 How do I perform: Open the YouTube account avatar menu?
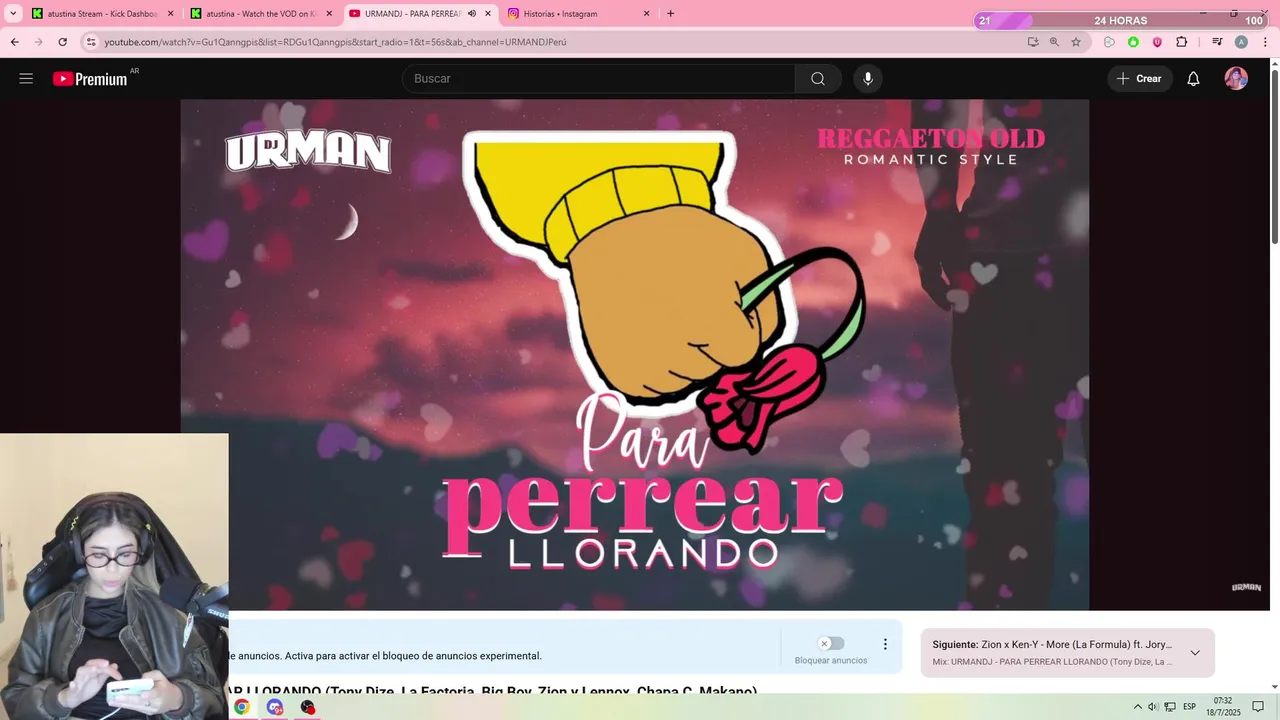pyautogui.click(x=1236, y=79)
